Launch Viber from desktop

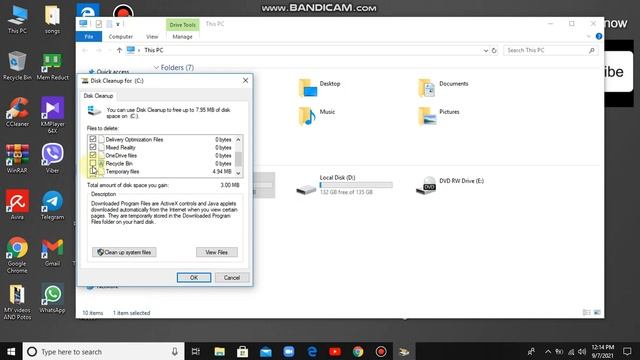(x=52, y=158)
